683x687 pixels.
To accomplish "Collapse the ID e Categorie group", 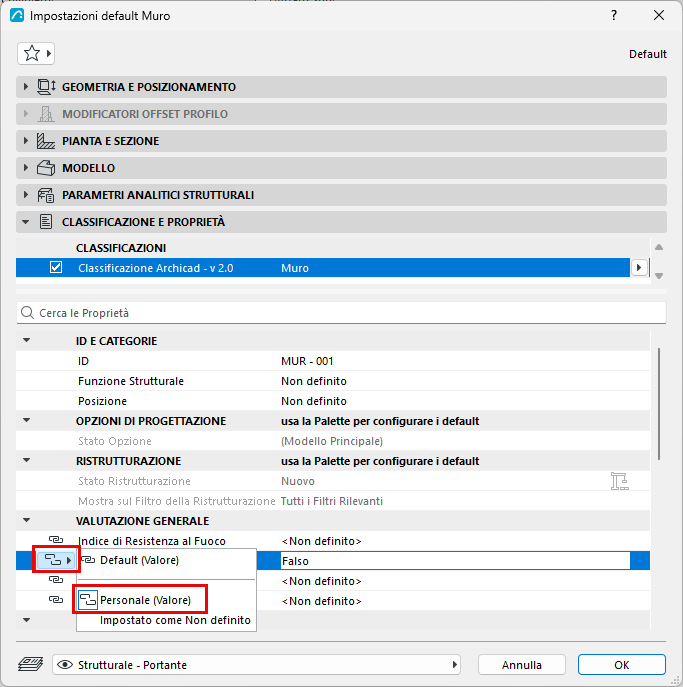I will click(x=27, y=340).
